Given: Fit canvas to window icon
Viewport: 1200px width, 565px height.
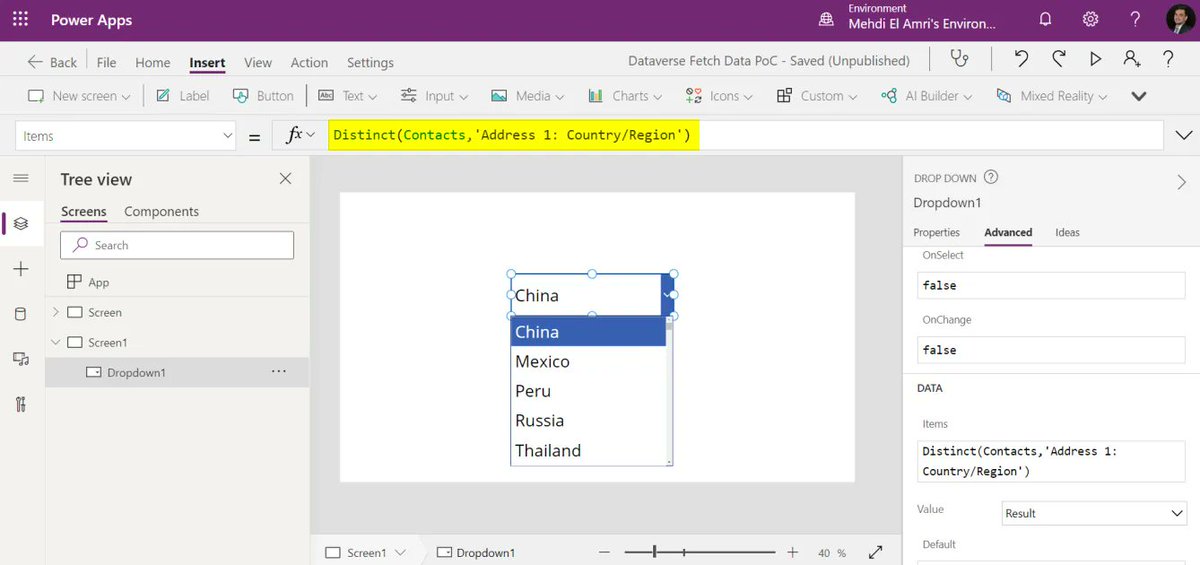Looking at the screenshot, I should [x=876, y=552].
